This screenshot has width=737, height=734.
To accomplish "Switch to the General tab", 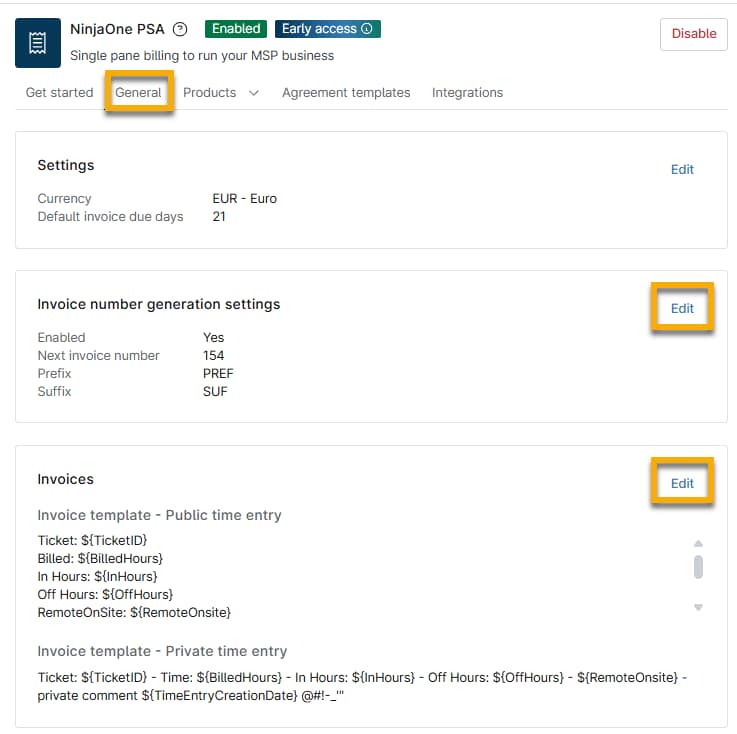I will tap(138, 92).
